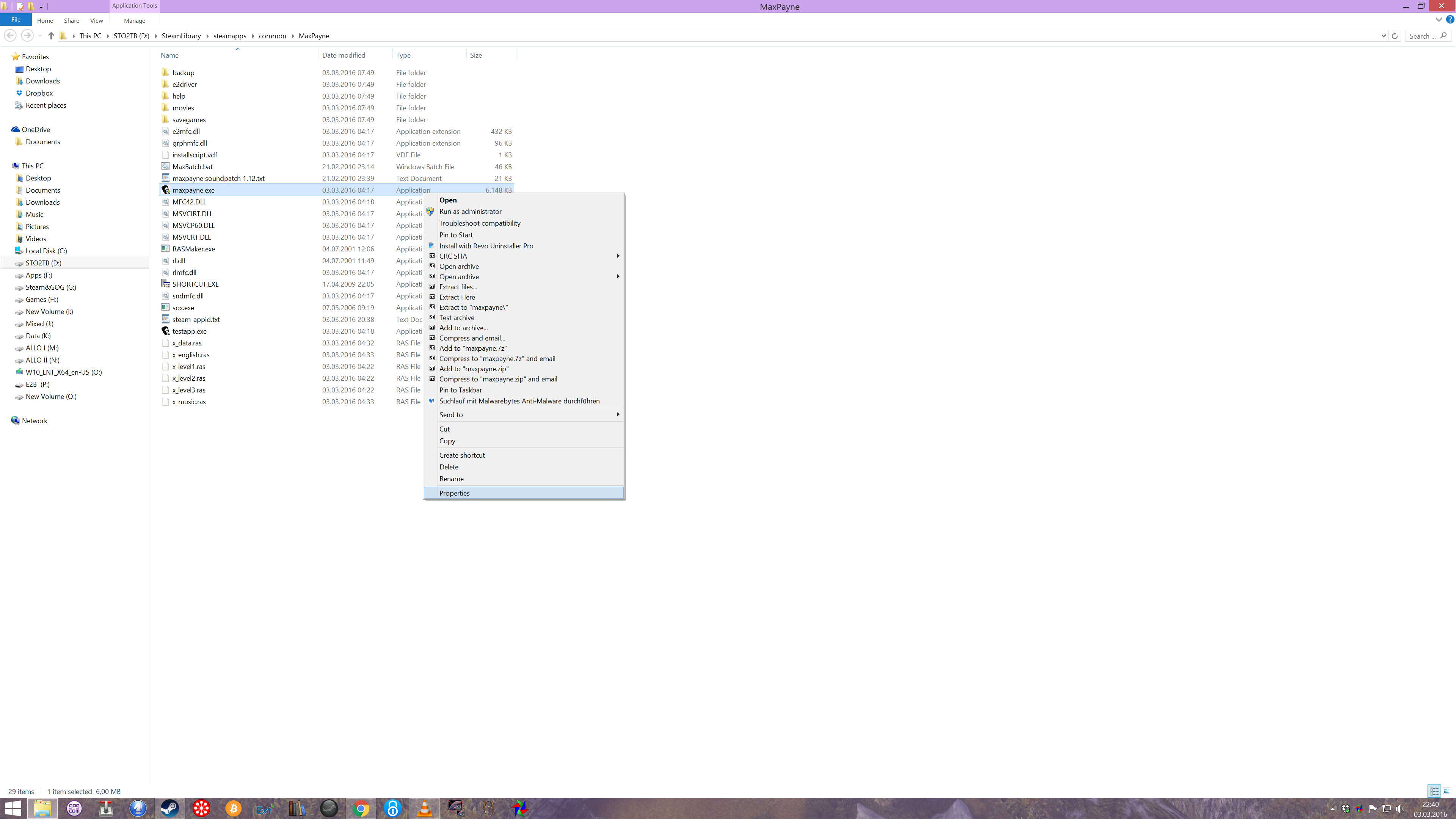Image resolution: width=1456 pixels, height=819 pixels.
Task: Open the bitcoin app in taskbar
Action: 233,808
